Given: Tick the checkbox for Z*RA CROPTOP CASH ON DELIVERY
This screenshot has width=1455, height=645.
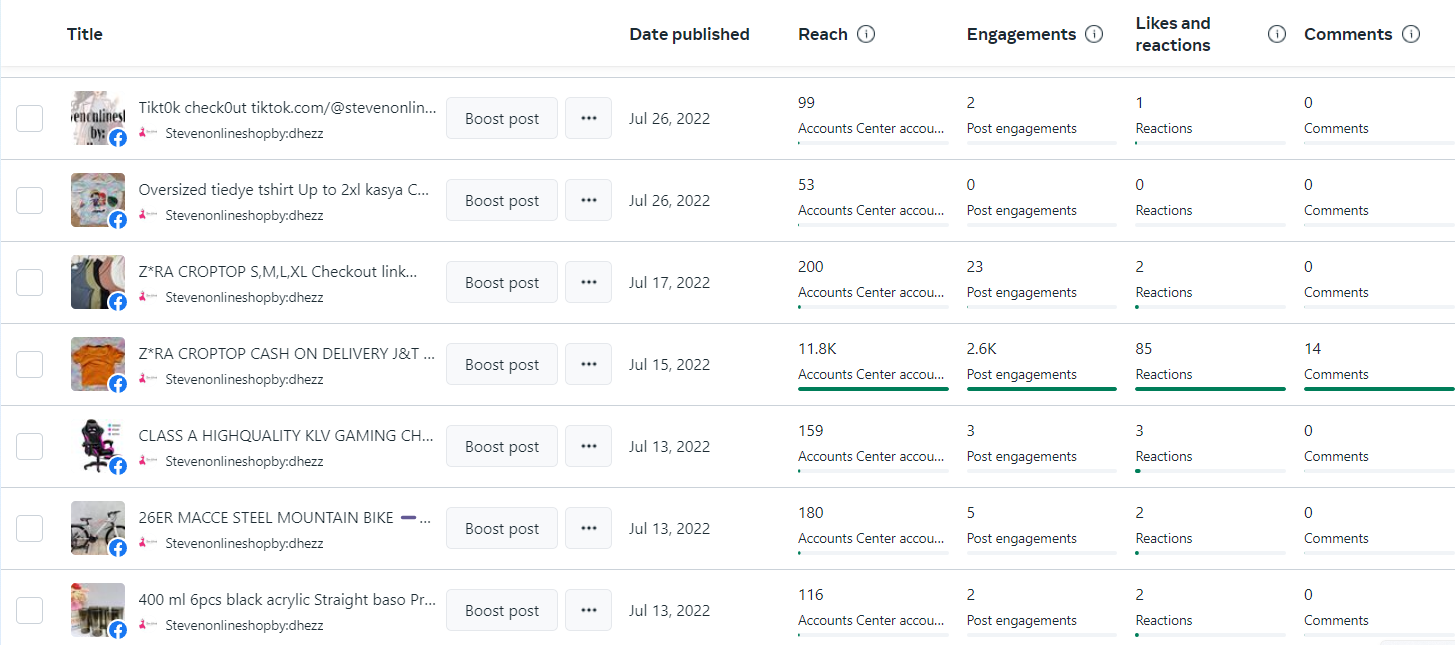Looking at the screenshot, I should point(30,364).
